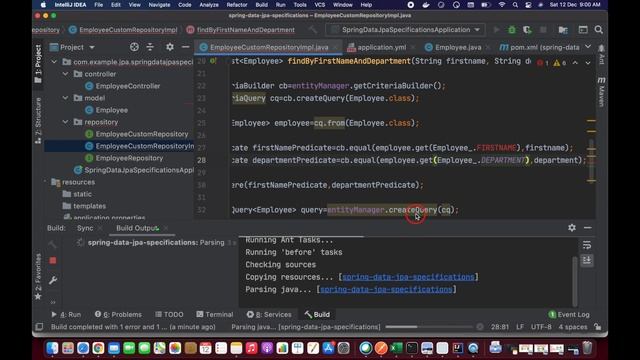Click the wrench icon in Build panel

click(x=53, y=280)
